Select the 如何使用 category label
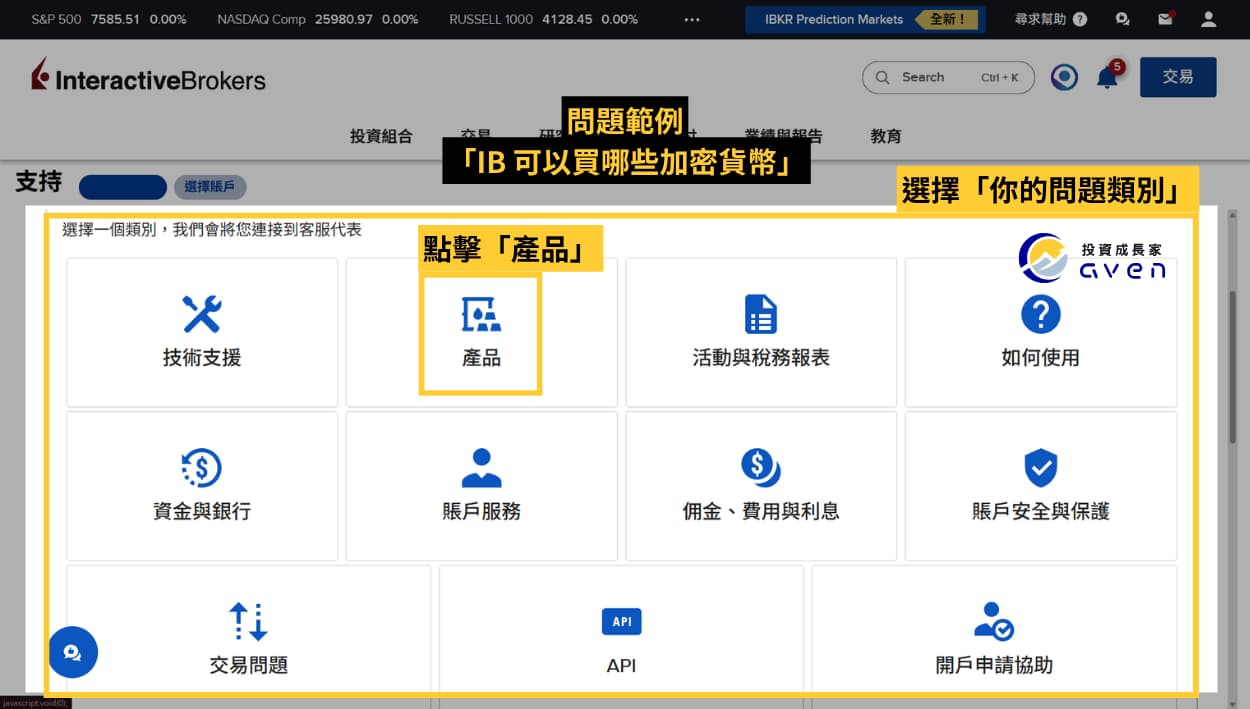This screenshot has height=709, width=1250. (x=1040, y=358)
